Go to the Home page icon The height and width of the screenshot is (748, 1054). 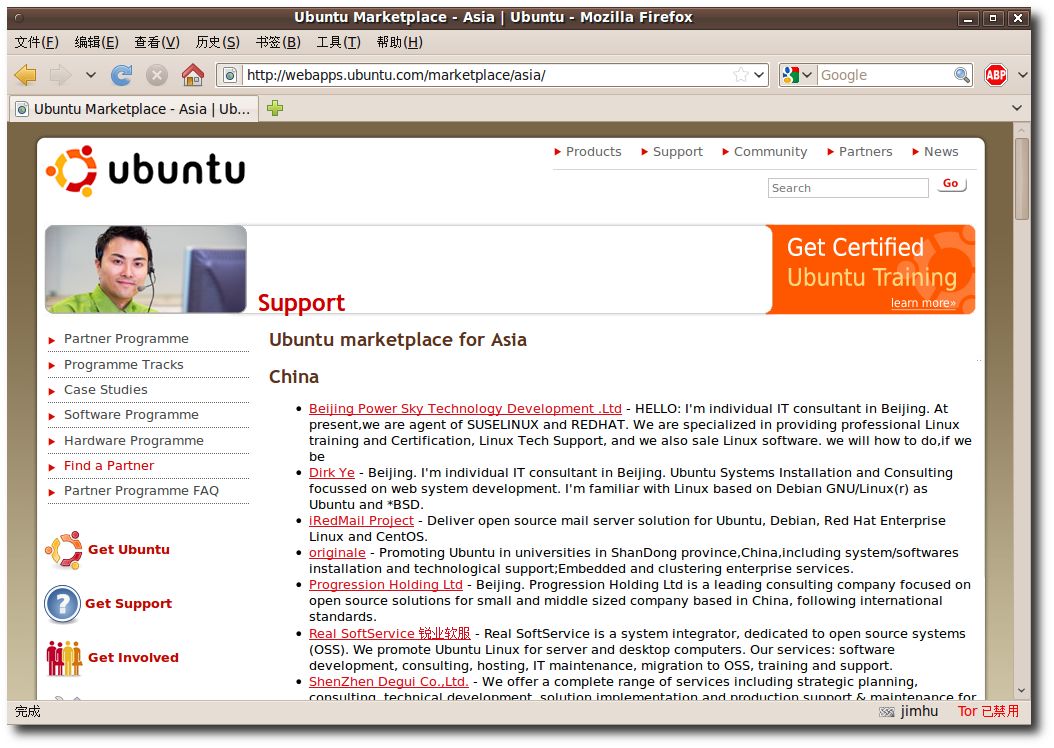click(193, 75)
